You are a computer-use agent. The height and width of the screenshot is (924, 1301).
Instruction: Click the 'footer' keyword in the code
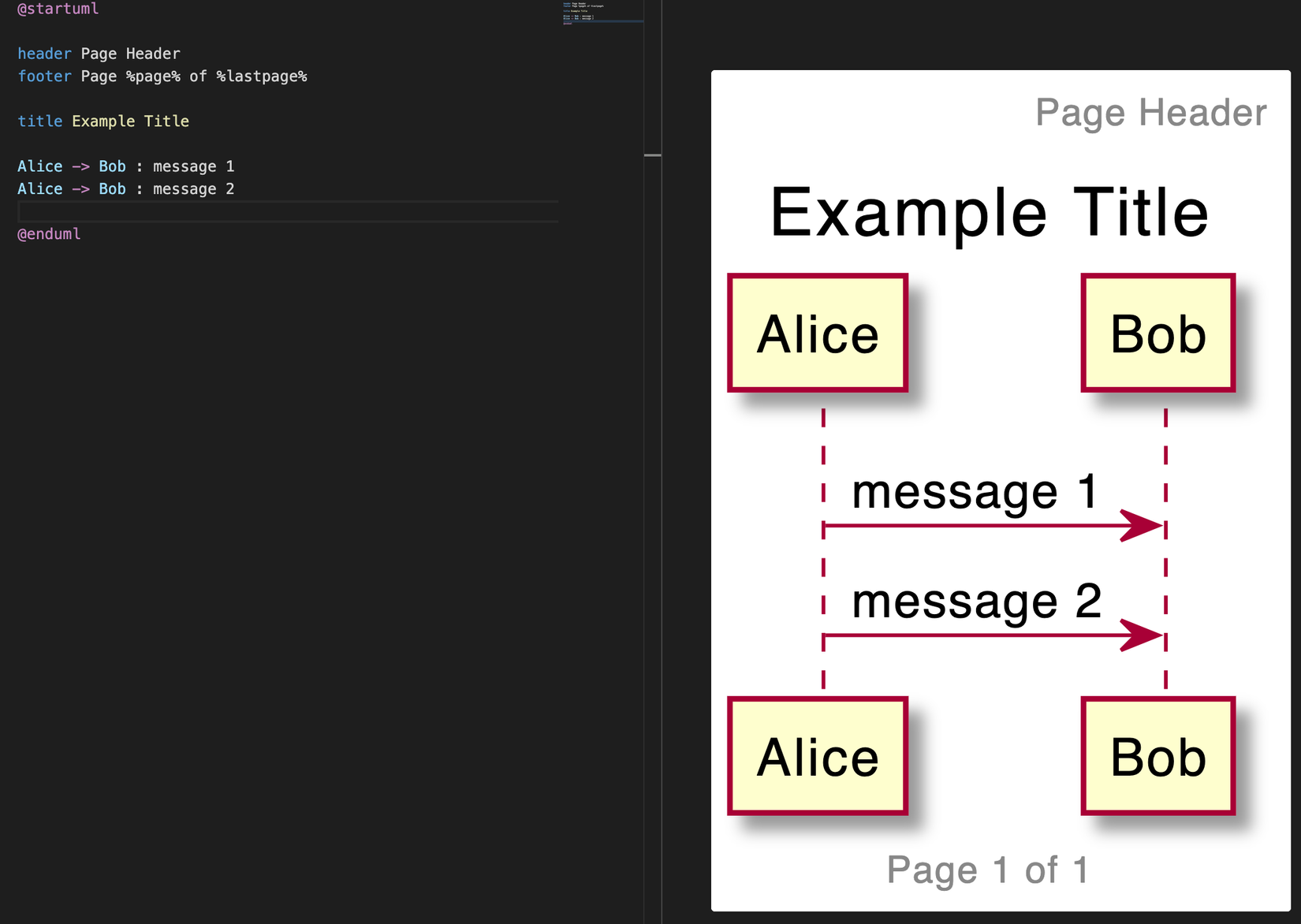coord(44,76)
